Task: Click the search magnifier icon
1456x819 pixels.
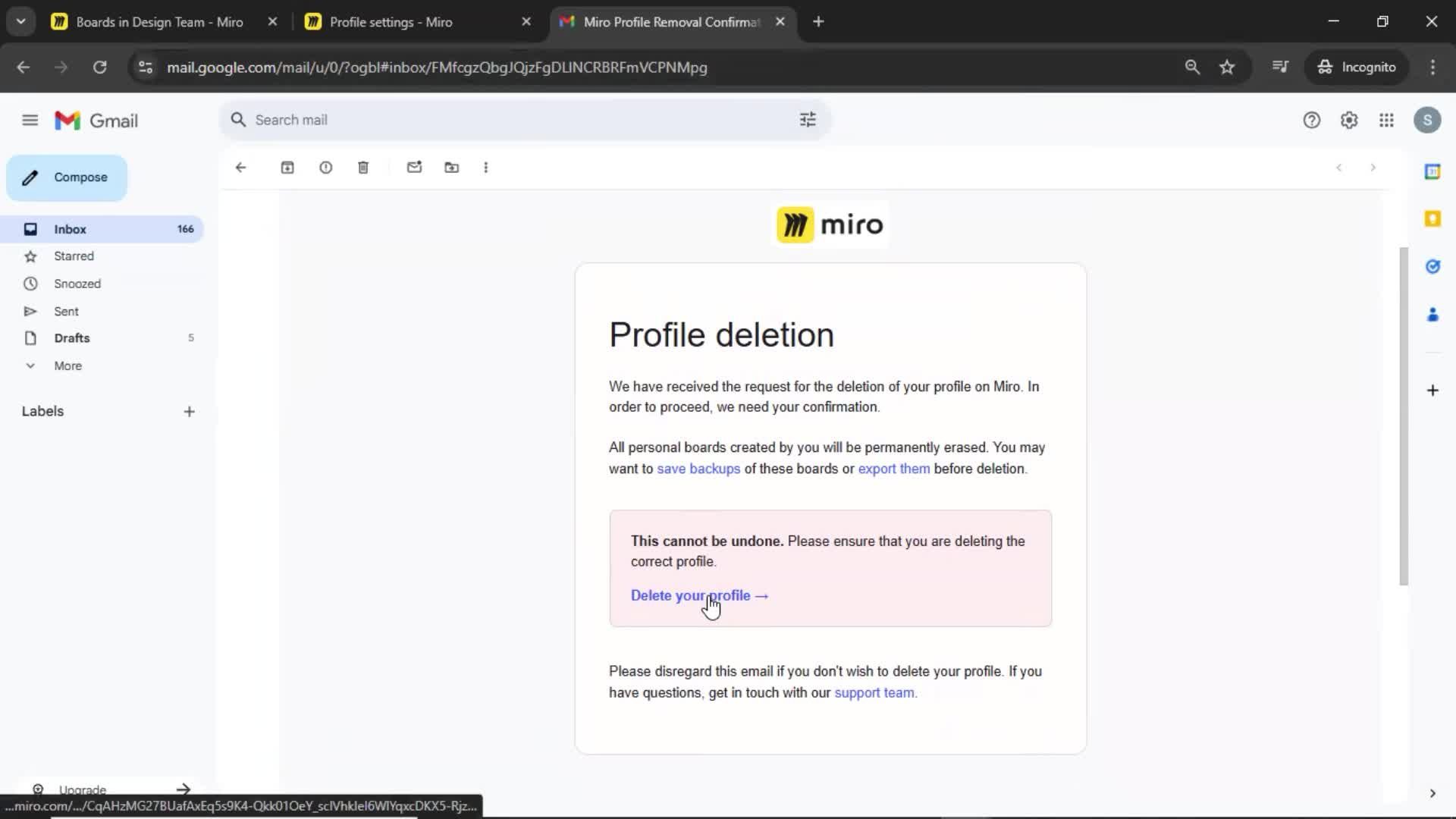Action: [x=238, y=120]
